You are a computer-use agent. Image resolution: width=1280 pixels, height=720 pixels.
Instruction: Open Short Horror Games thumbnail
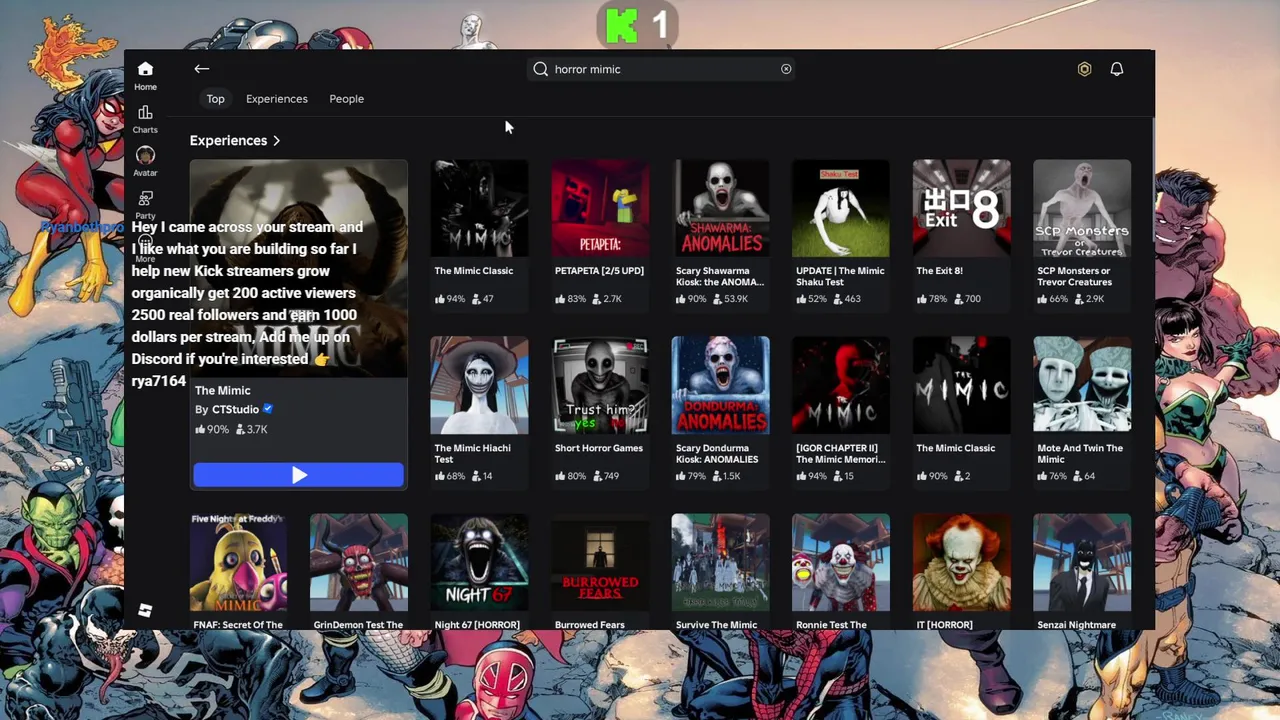[600, 385]
